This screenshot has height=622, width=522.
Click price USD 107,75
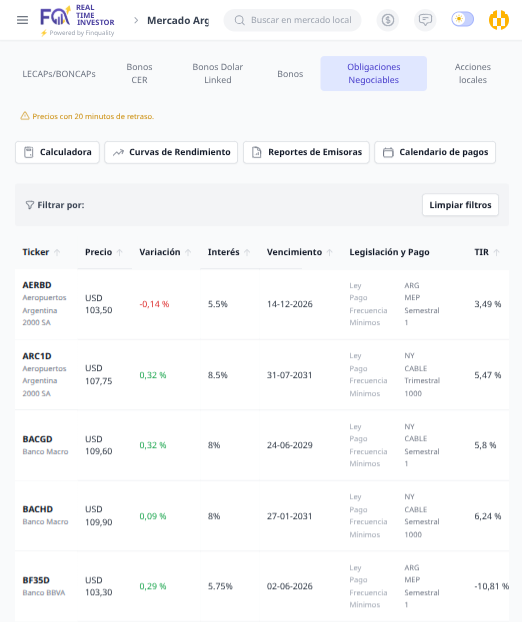[99, 375]
